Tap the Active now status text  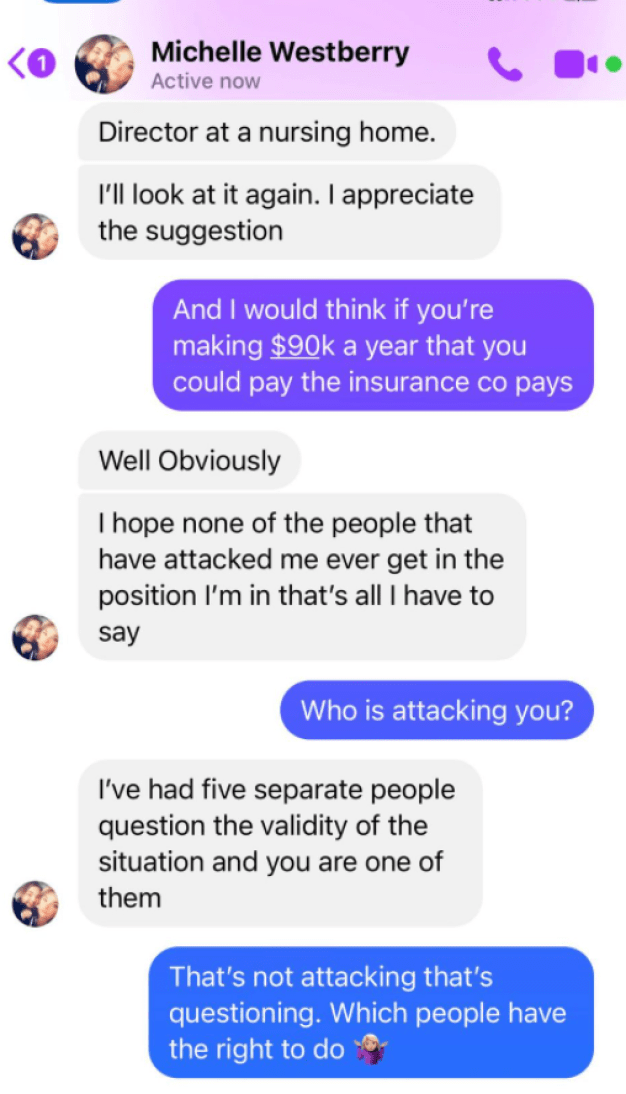coord(205,82)
